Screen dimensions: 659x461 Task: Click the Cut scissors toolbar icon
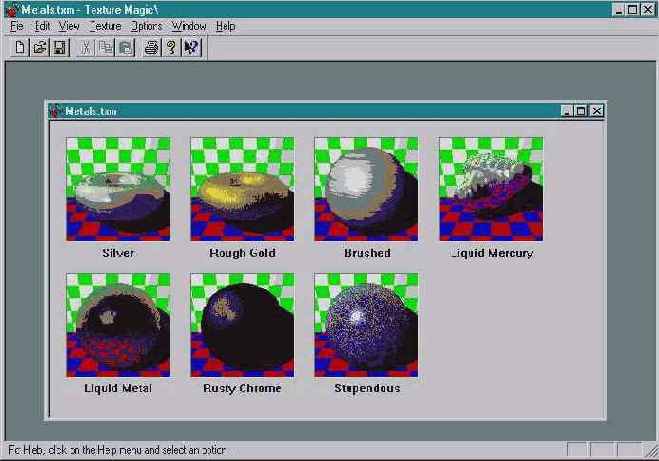[85, 47]
